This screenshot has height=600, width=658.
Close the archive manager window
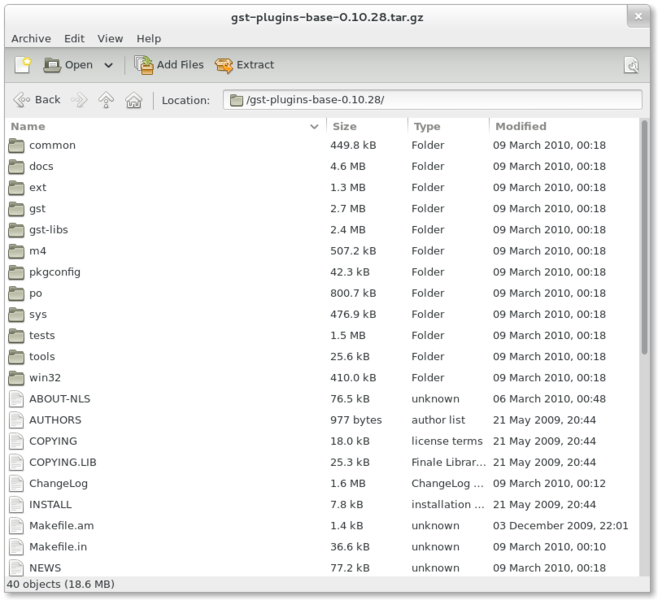click(638, 16)
